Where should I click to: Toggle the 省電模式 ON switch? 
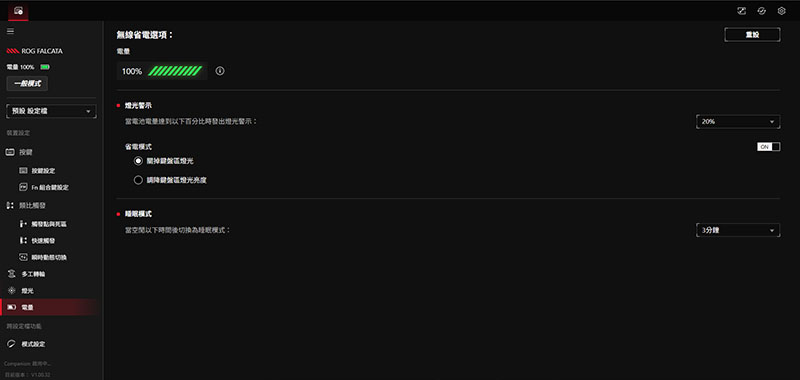[768, 147]
